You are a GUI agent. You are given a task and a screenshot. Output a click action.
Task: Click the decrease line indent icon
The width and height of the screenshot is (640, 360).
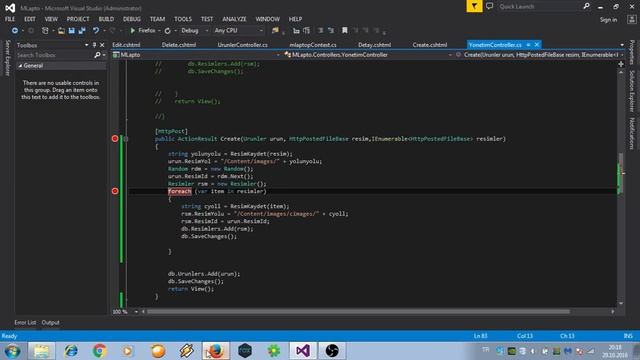(296, 31)
